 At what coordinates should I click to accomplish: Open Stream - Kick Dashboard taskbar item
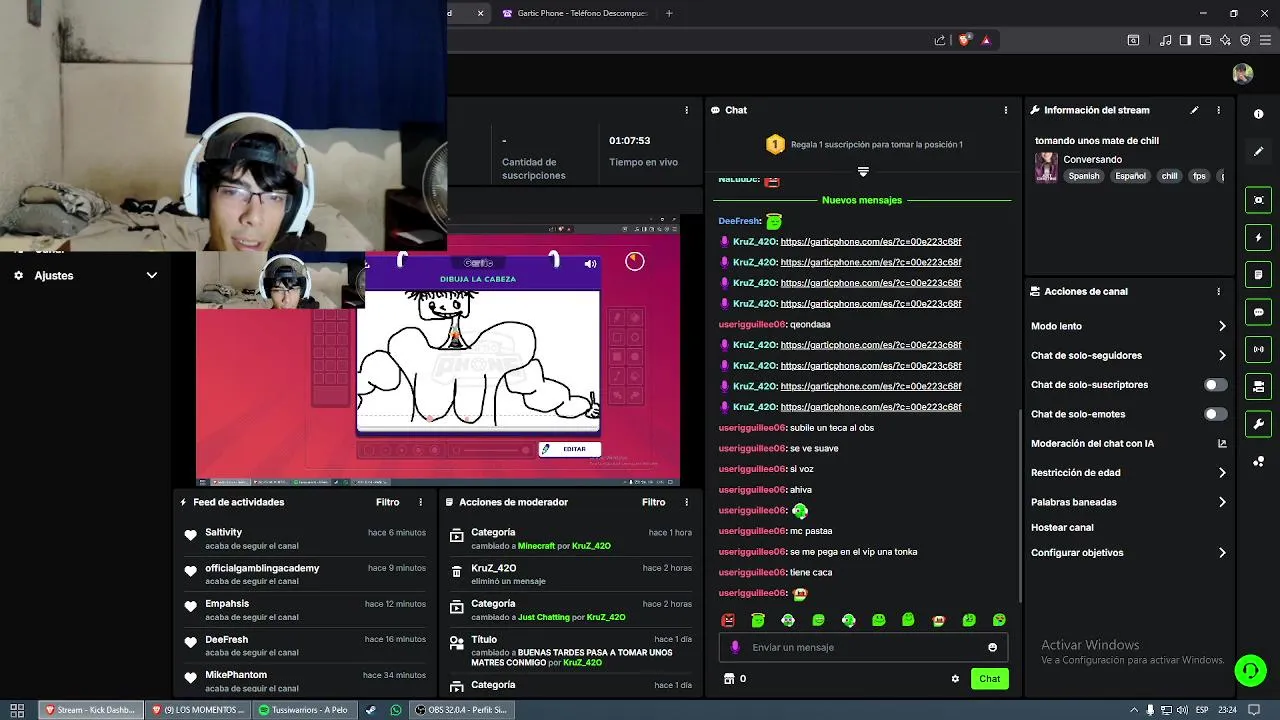coord(90,710)
